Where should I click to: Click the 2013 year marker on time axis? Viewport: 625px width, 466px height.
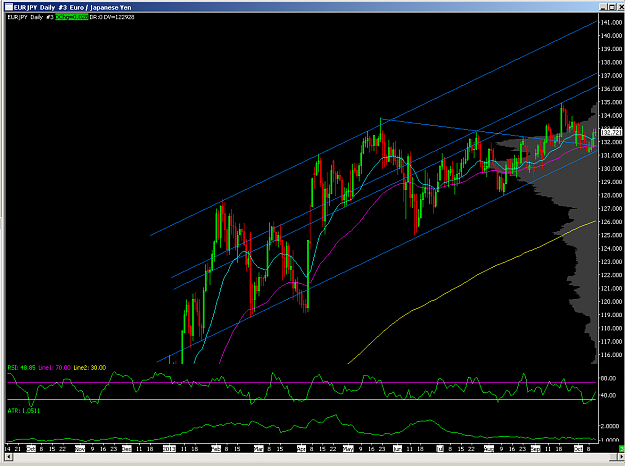coord(169,449)
